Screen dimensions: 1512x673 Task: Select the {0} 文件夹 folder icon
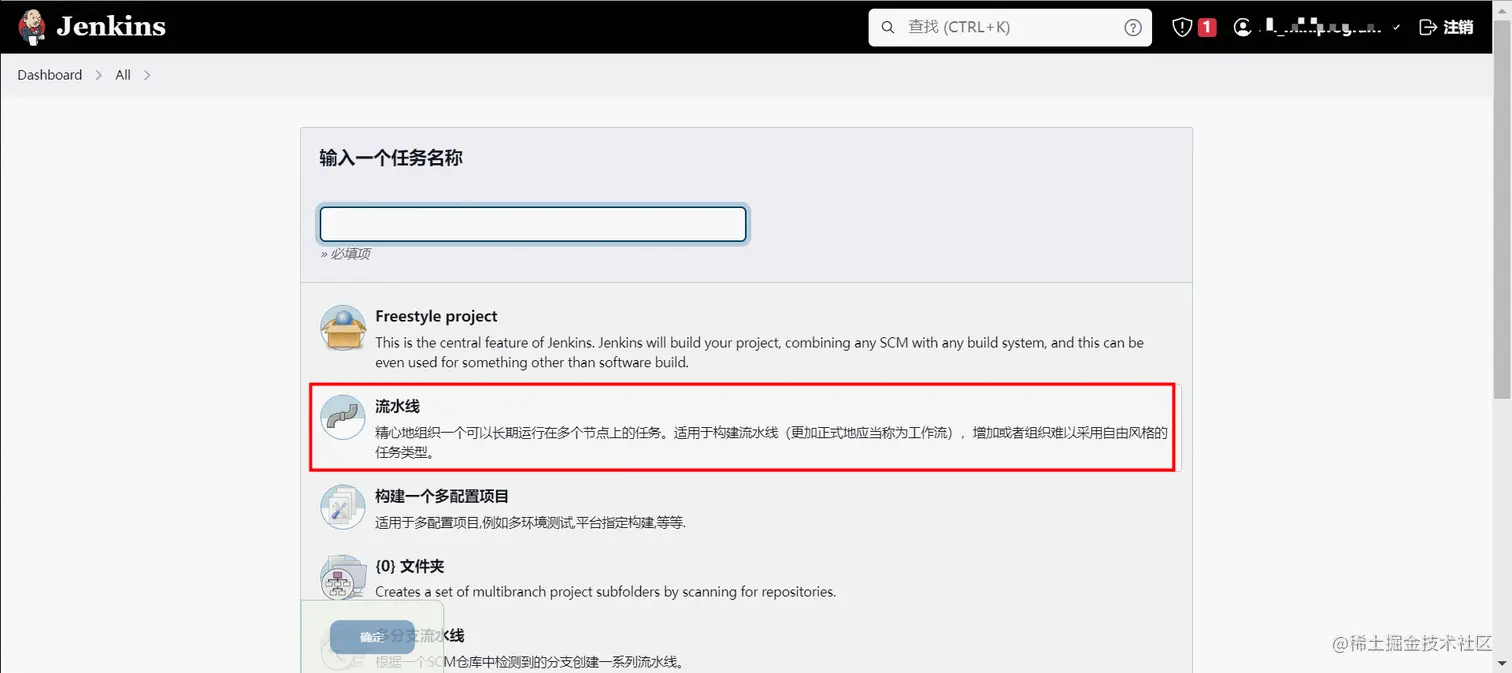click(x=343, y=577)
